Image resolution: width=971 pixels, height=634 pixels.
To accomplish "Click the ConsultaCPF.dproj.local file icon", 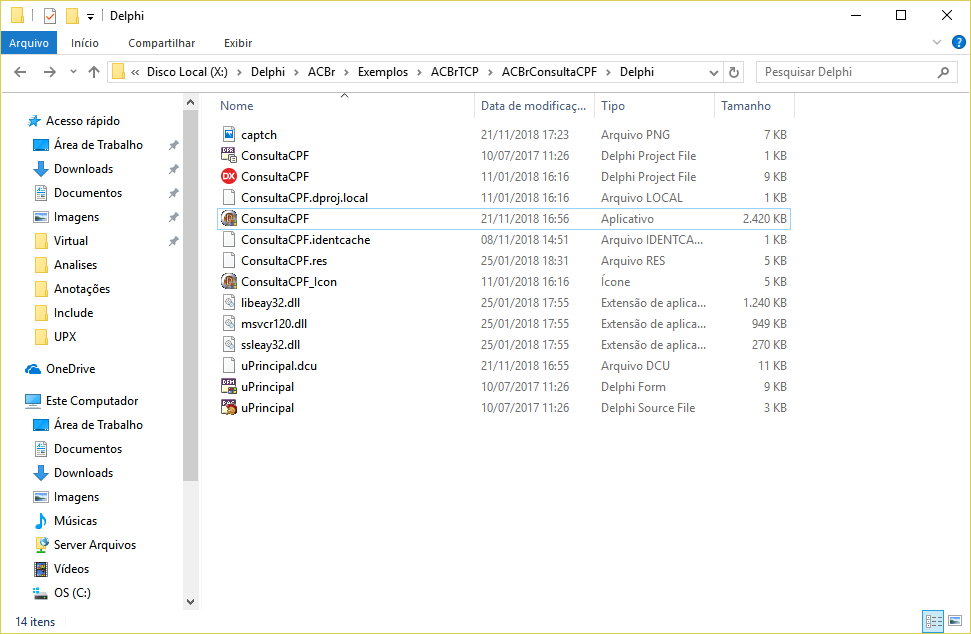I will 229,198.
